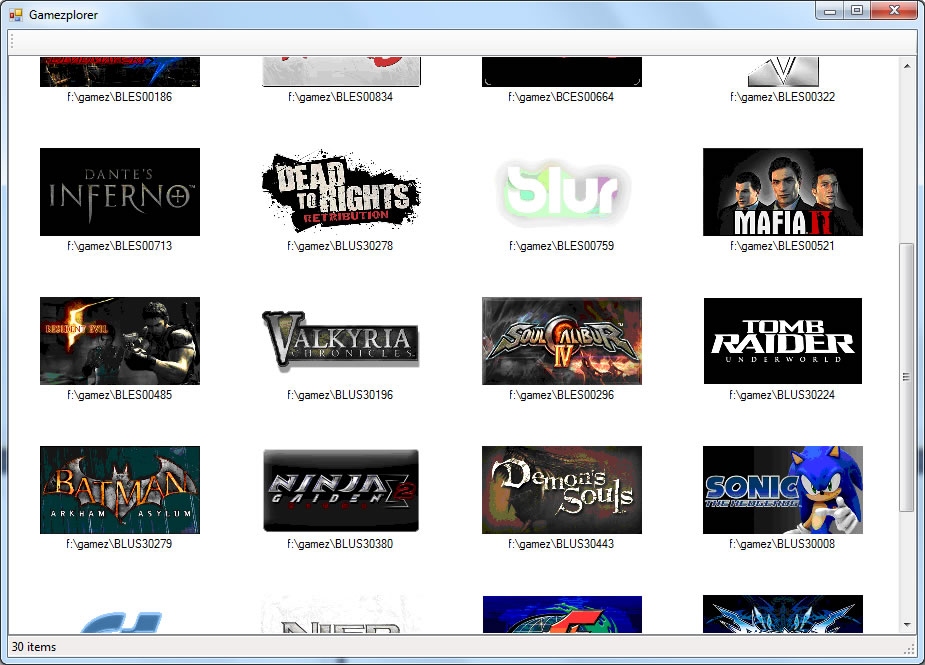This screenshot has height=665, width=925.
Task: Click the toolbar grip handle
Action: tap(12, 41)
